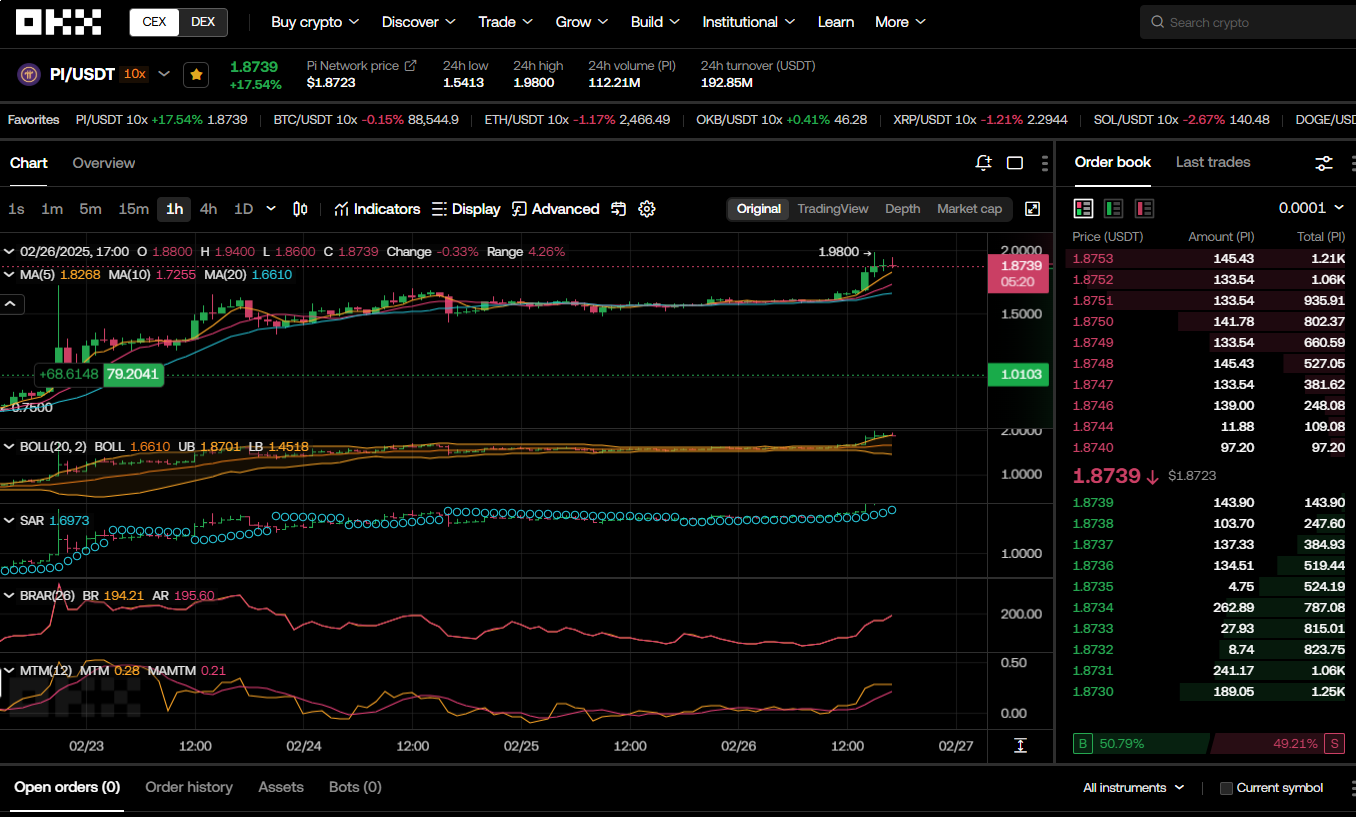
Task: Expand chart to fullscreen
Action: click(x=1033, y=209)
